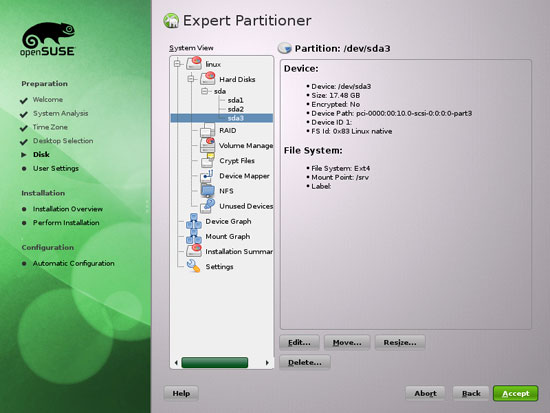This screenshot has width=550, height=413.
Task: Collapse the linux tree node
Action: coord(177,64)
